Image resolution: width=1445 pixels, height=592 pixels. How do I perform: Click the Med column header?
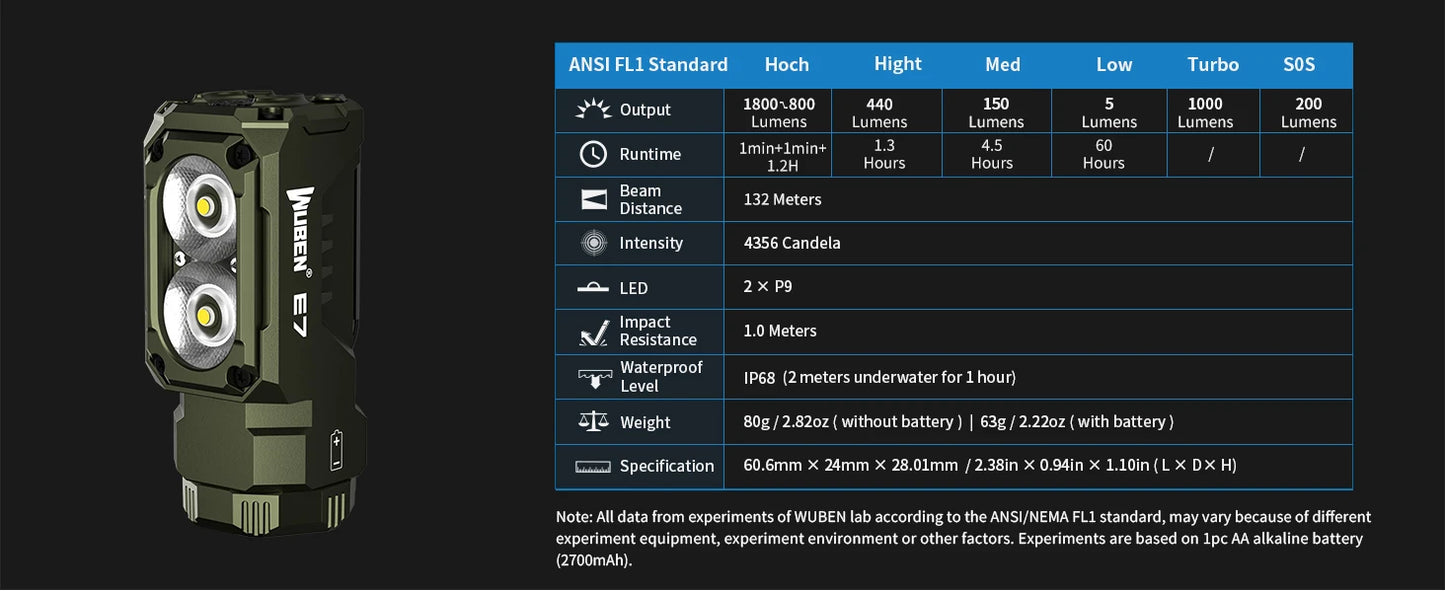pyautogui.click(x=1002, y=65)
